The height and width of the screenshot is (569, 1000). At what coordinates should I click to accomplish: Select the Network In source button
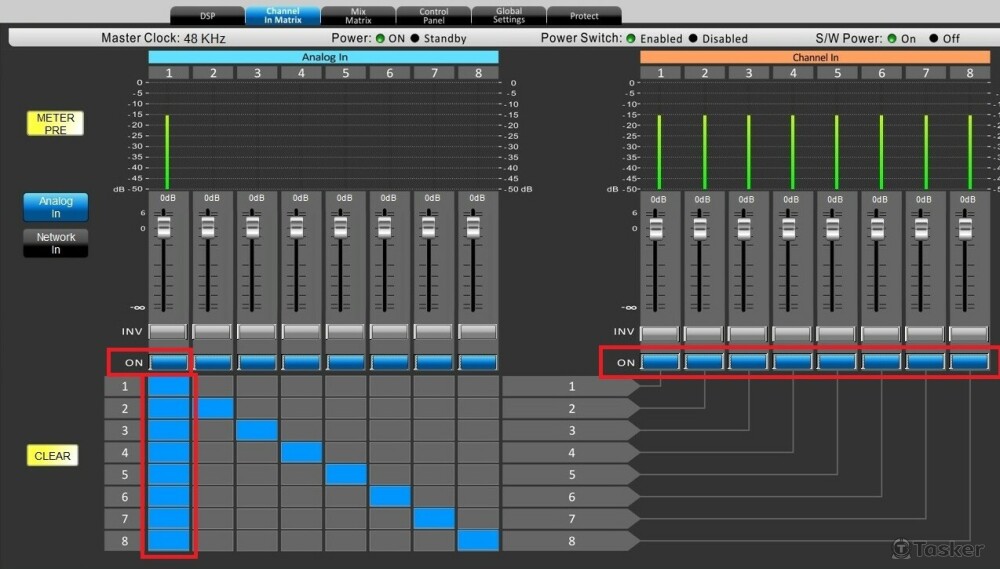pos(55,243)
